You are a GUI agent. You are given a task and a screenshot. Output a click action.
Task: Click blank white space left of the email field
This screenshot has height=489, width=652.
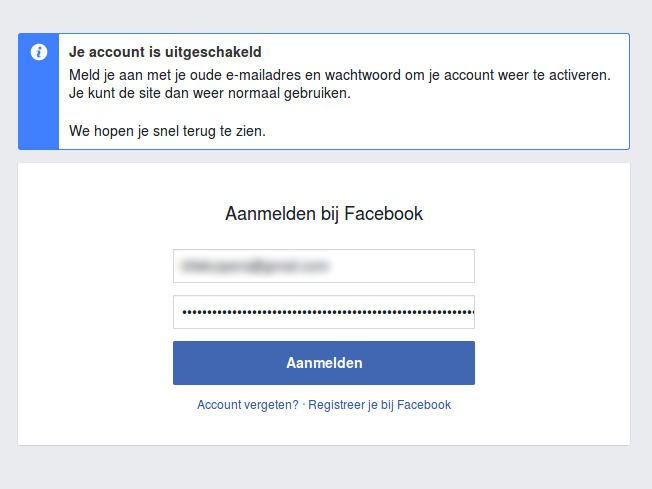[95, 266]
